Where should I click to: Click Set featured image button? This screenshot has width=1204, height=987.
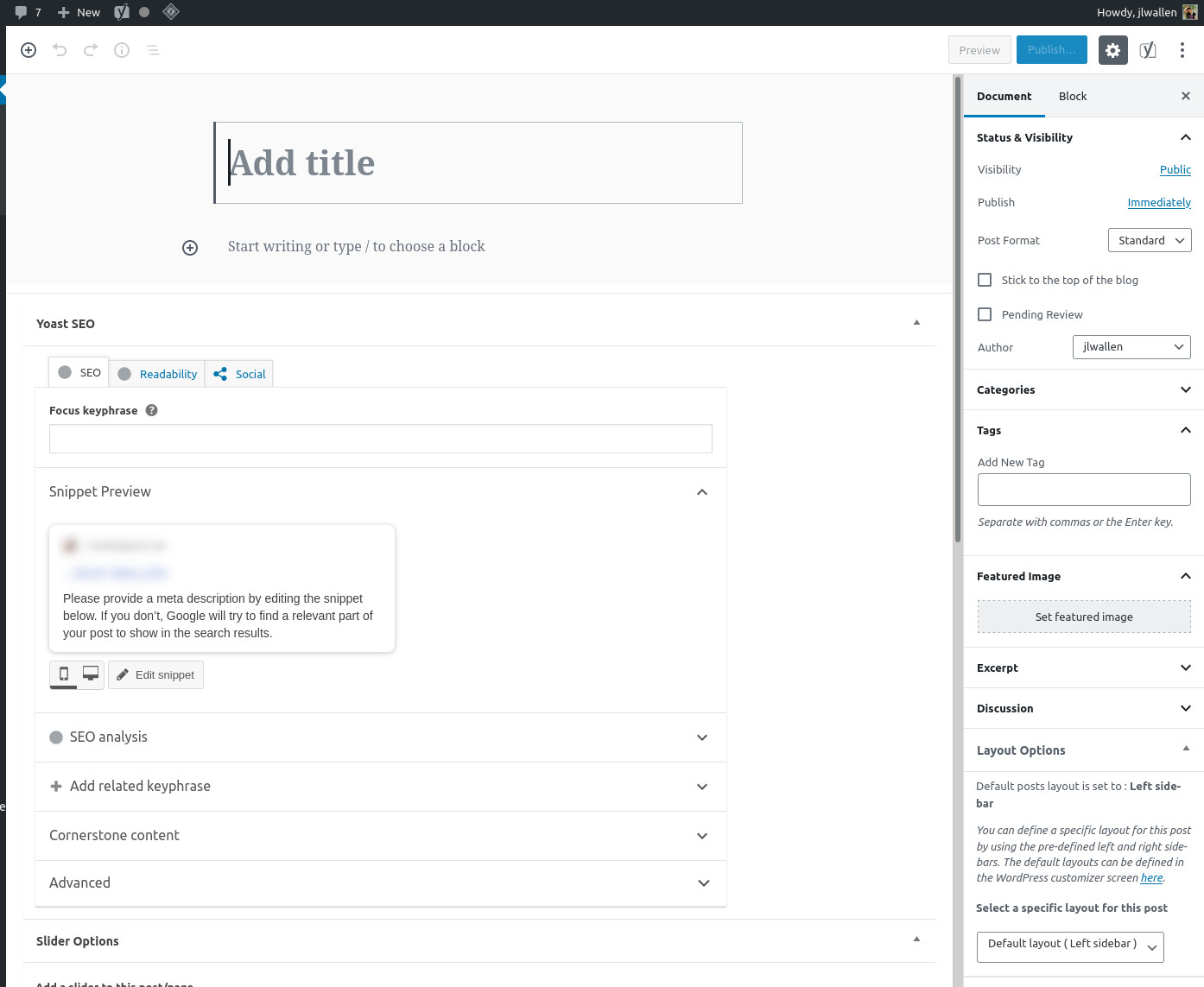tap(1084, 617)
